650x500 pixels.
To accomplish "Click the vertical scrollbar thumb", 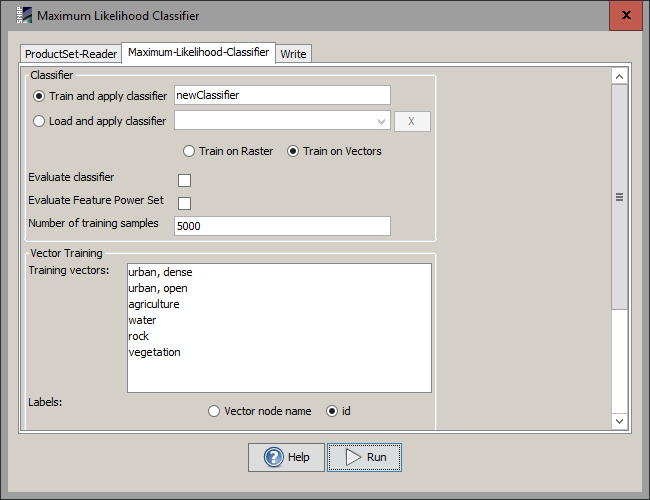I will [x=619, y=197].
